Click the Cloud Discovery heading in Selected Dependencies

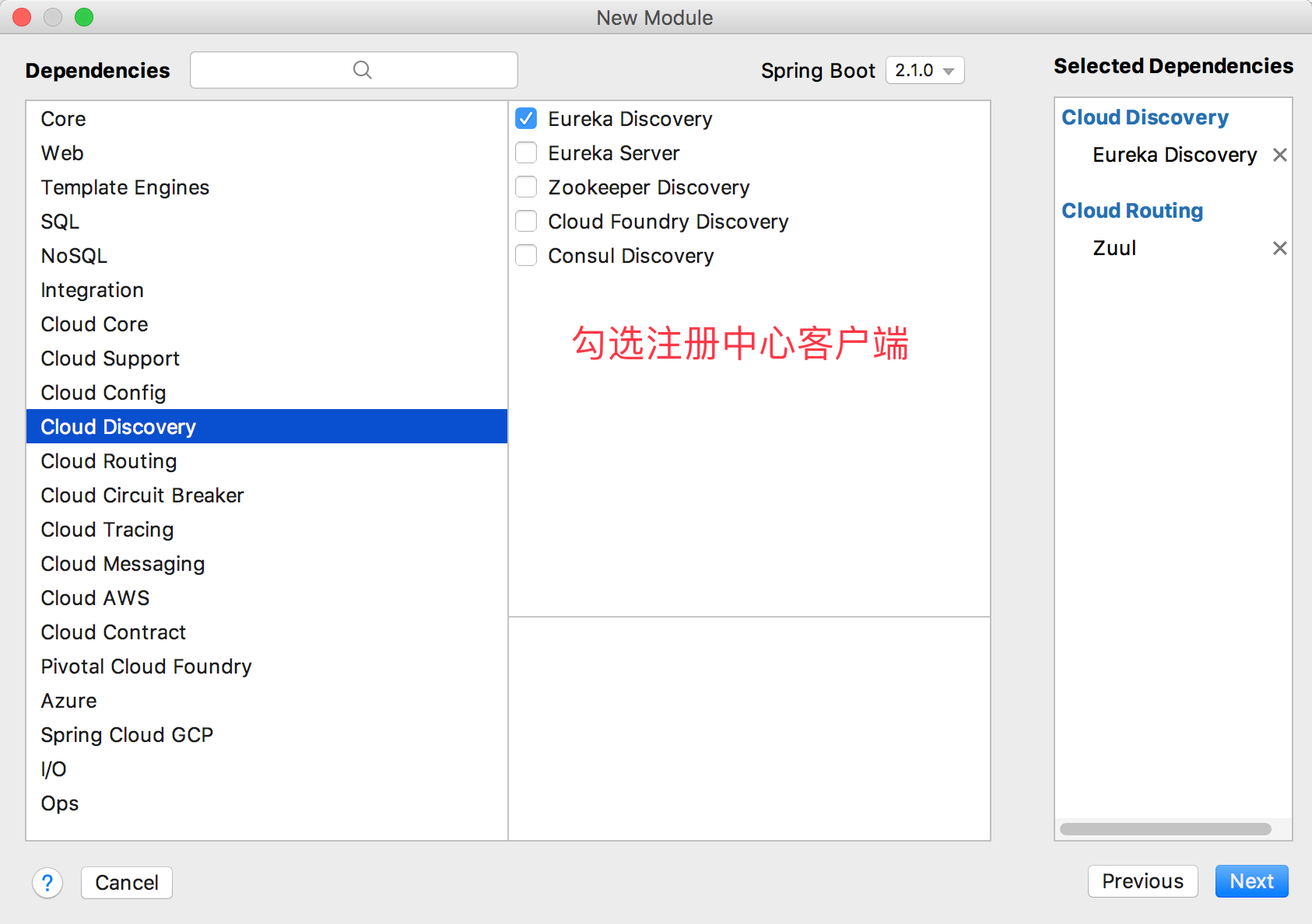[x=1145, y=117]
